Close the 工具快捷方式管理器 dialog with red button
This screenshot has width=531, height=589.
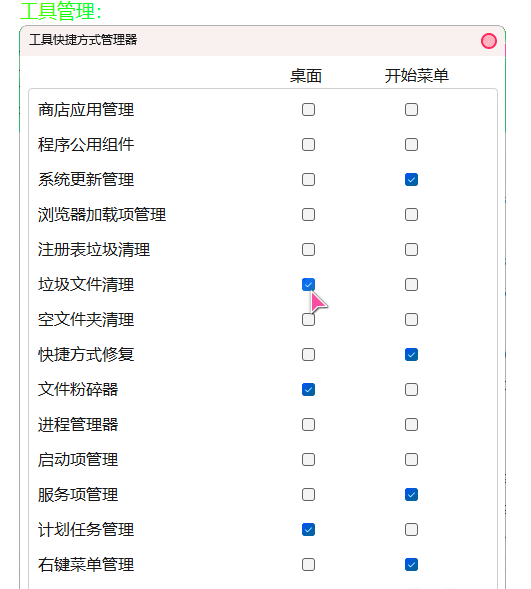pyautogui.click(x=489, y=41)
